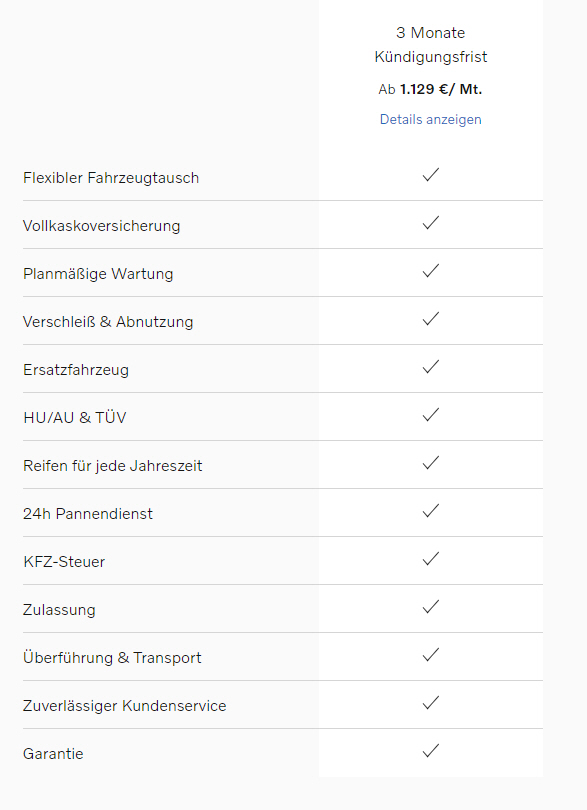587x810 pixels.
Task: Click the 24h Pannendienst checkmark
Action: coord(430,511)
